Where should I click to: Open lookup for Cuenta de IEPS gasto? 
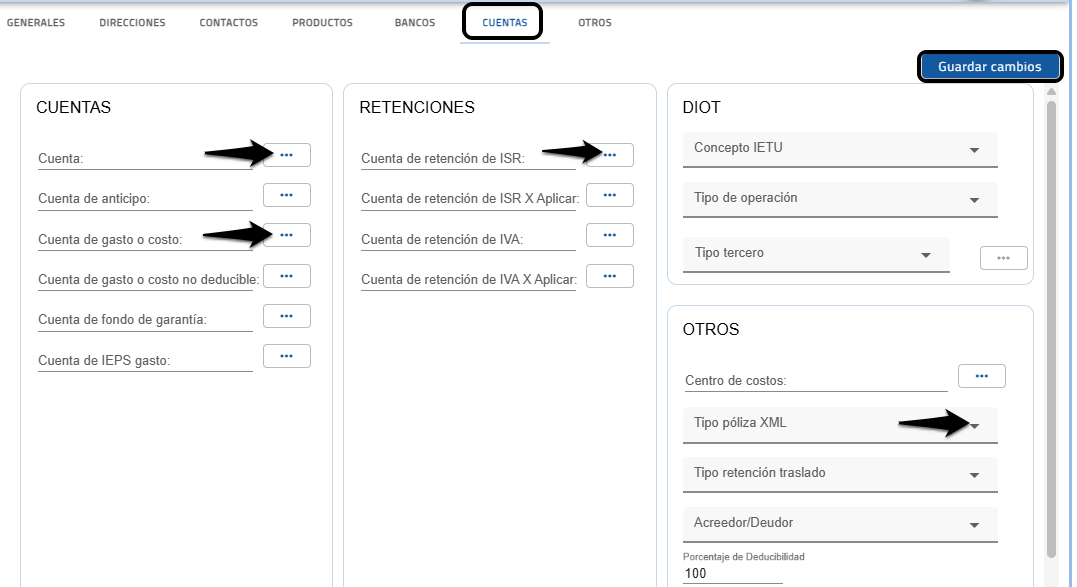(x=286, y=356)
